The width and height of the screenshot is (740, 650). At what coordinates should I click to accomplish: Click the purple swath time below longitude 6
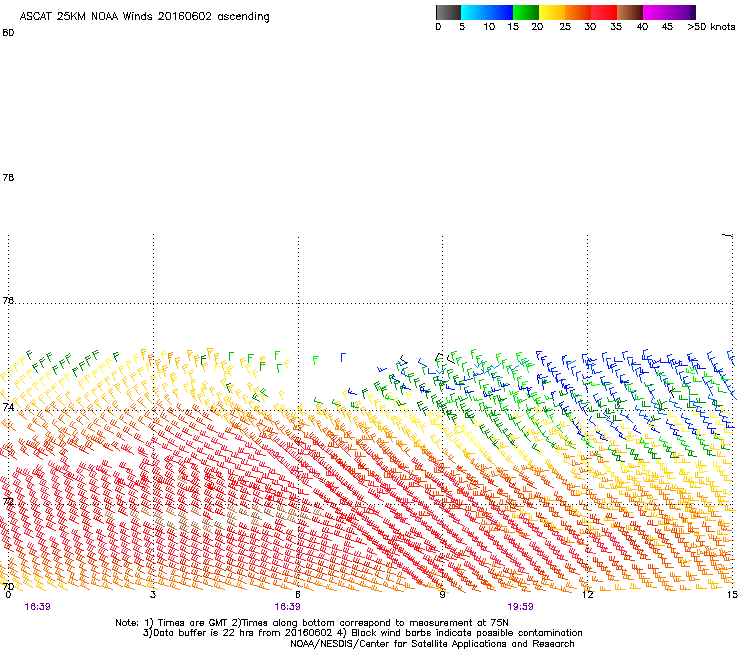[x=287, y=607]
